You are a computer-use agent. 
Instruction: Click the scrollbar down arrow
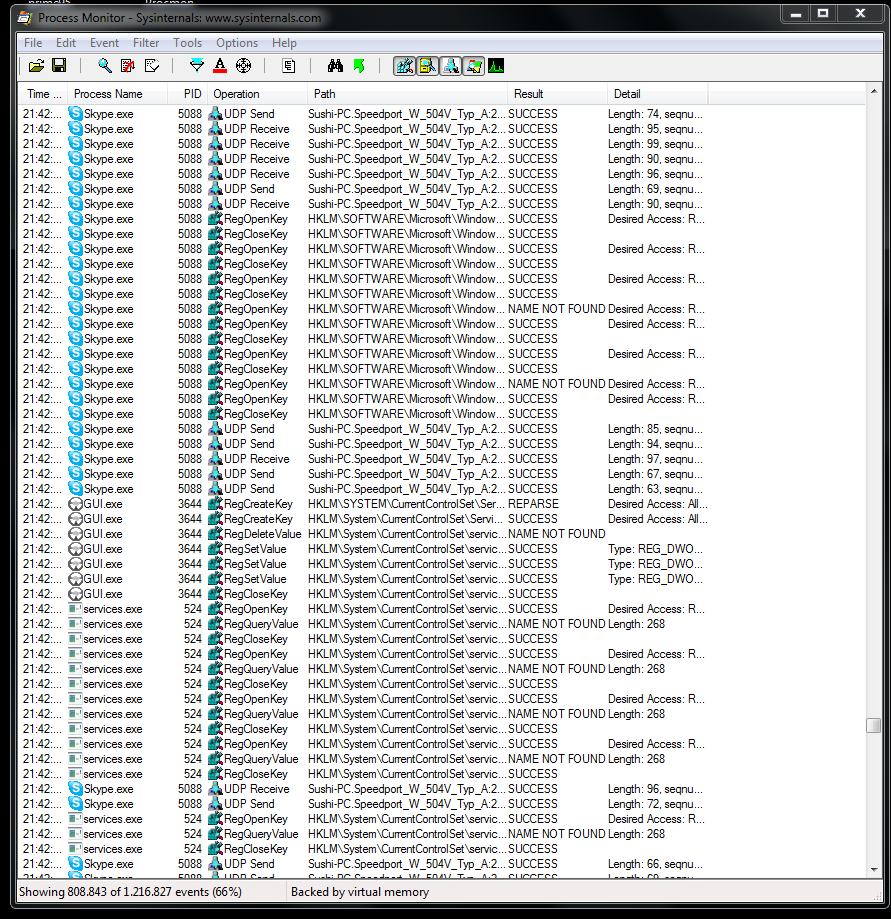pyautogui.click(x=873, y=870)
